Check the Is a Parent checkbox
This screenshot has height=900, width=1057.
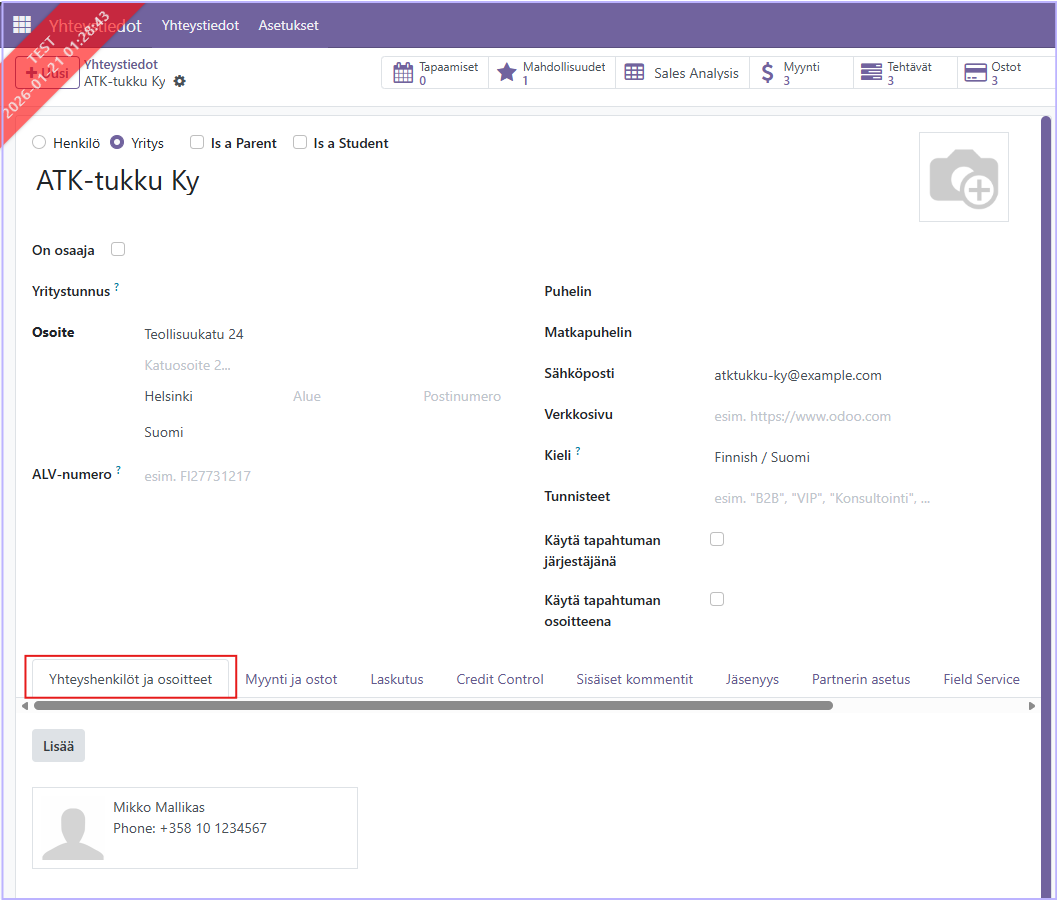[x=197, y=143]
